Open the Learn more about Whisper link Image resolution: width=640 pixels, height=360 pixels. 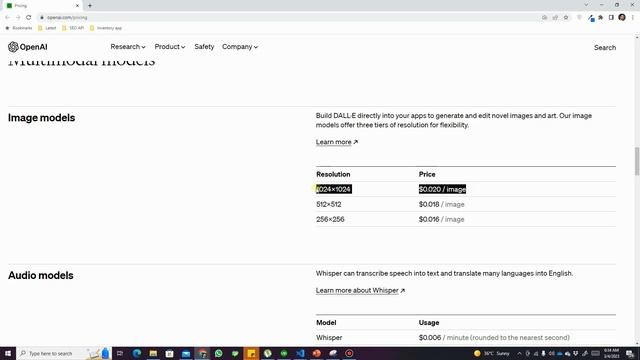pos(360,291)
